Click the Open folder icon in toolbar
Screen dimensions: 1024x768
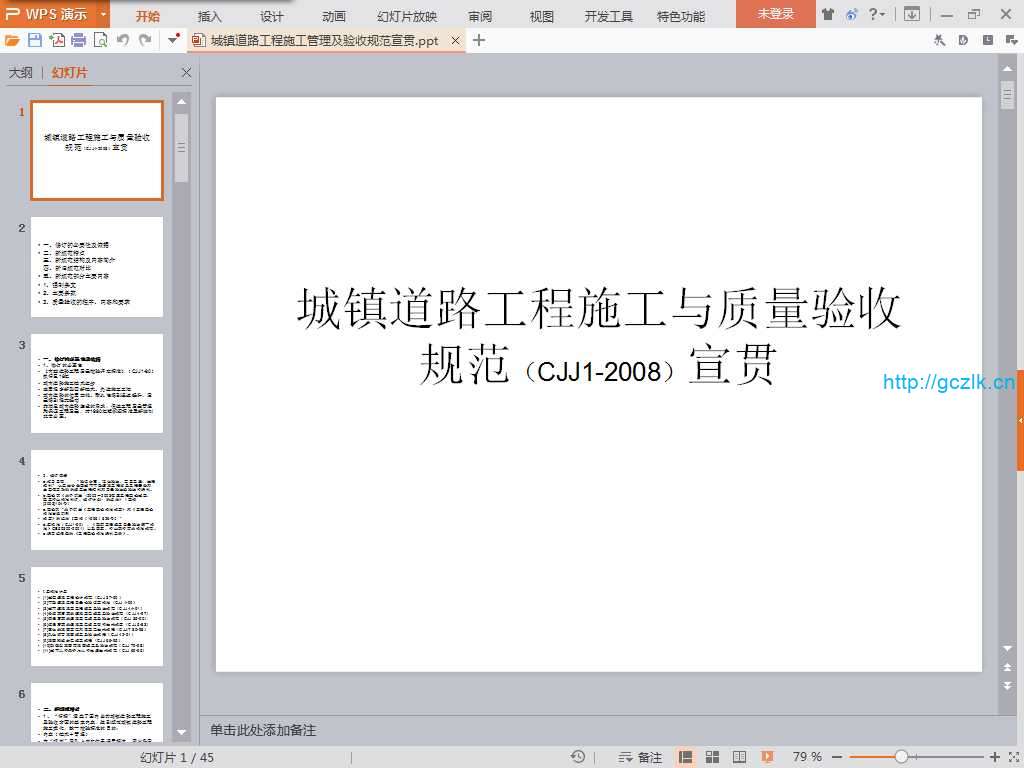coord(12,40)
